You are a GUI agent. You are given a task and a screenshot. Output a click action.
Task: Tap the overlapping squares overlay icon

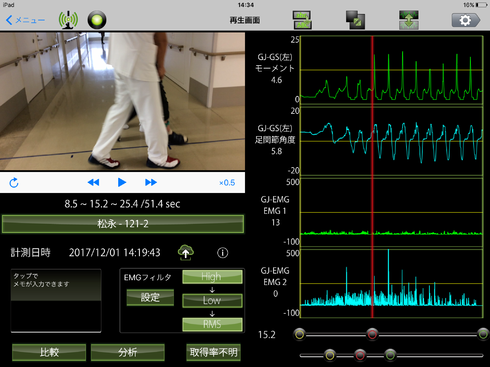(355, 20)
